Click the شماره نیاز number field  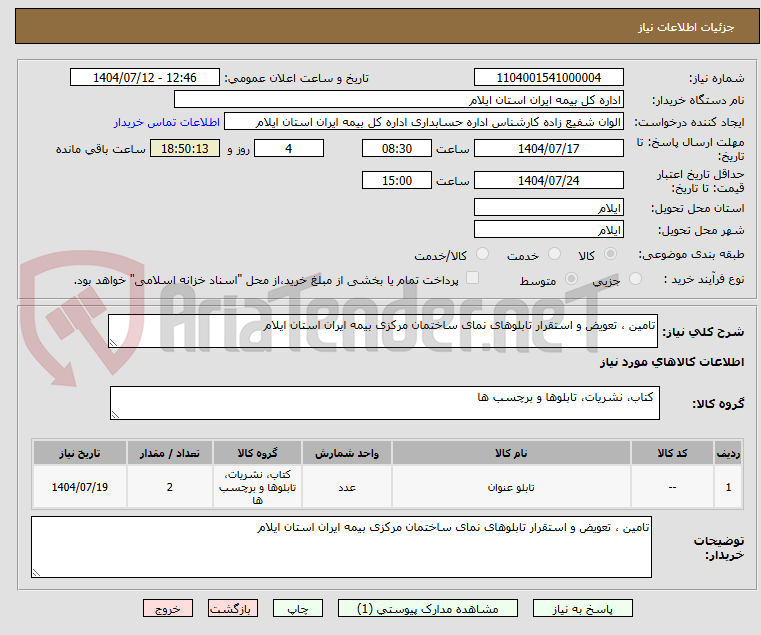coord(548,78)
